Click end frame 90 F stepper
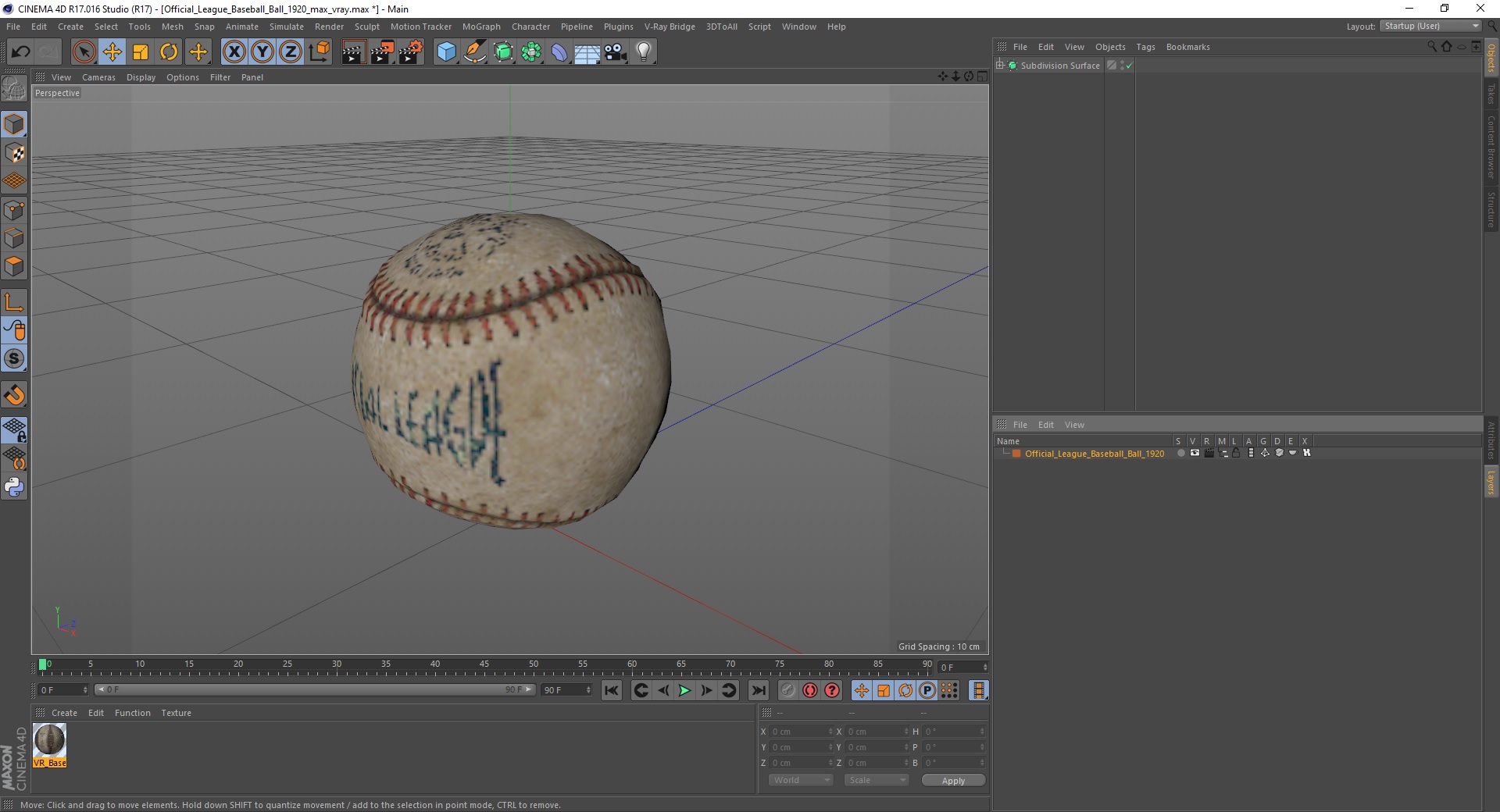Image resolution: width=1500 pixels, height=812 pixels. point(588,690)
